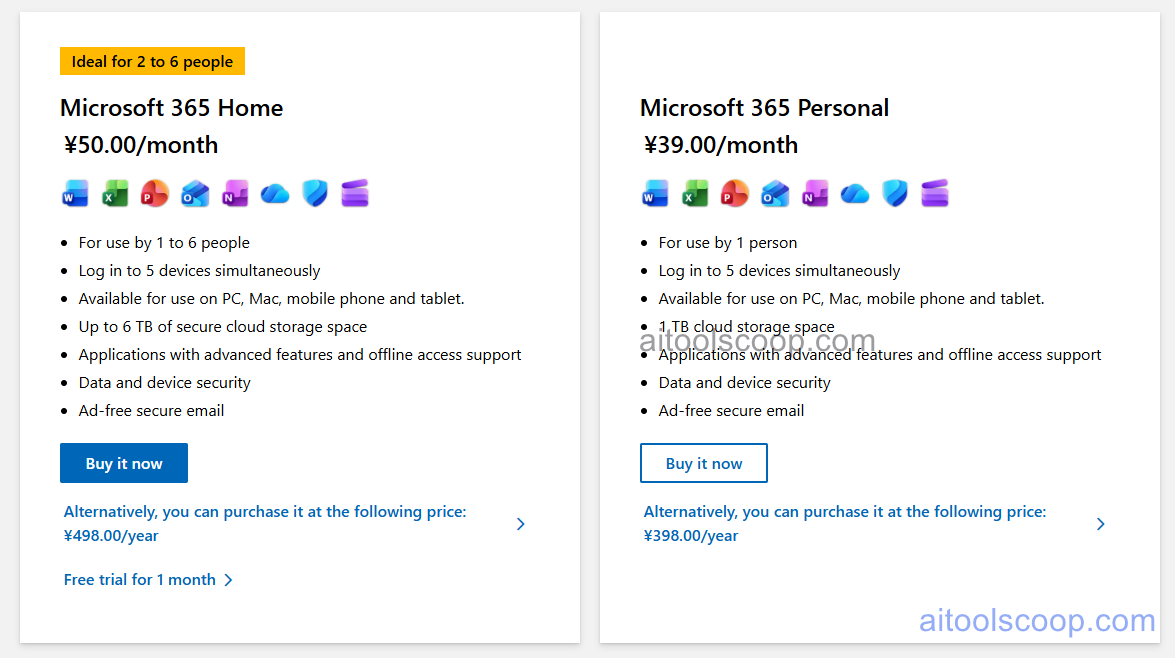Click the Ideal for 2 to 6 people badge

[152, 61]
